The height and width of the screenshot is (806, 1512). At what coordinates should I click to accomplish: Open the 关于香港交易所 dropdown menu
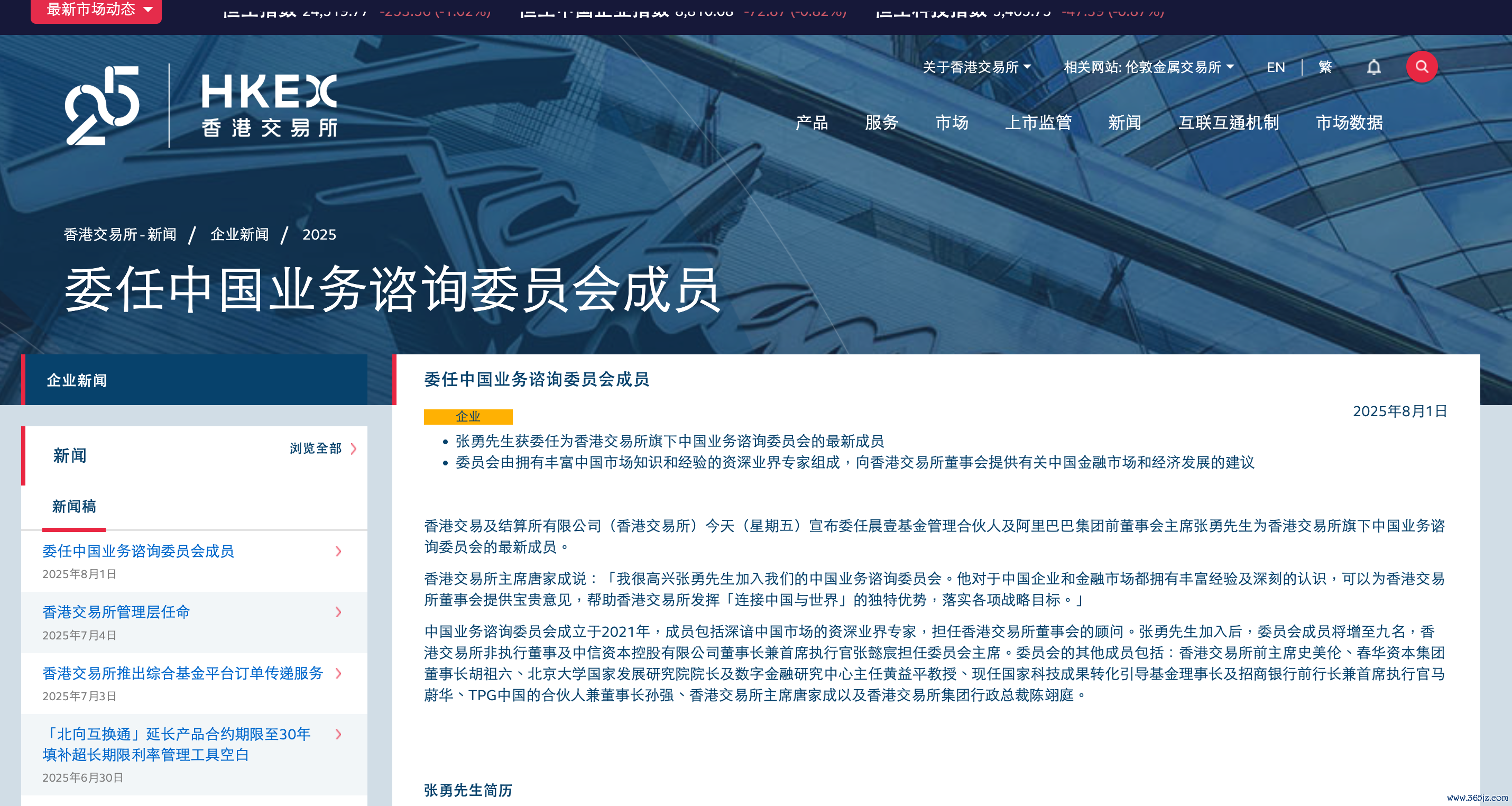[x=976, y=68]
